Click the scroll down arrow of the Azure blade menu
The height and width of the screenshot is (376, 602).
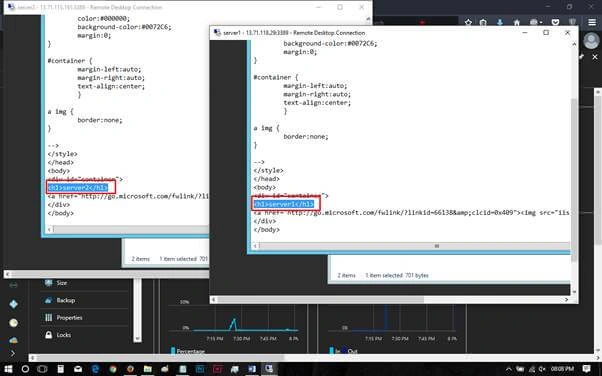point(137,339)
